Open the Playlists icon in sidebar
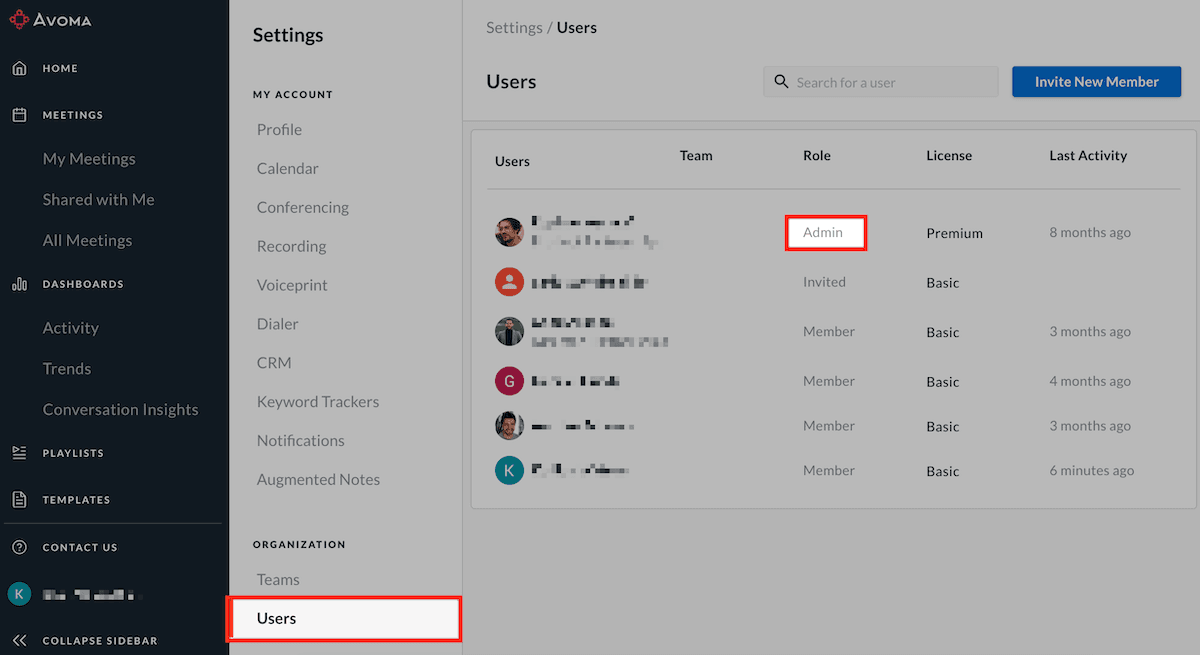 pyautogui.click(x=19, y=453)
